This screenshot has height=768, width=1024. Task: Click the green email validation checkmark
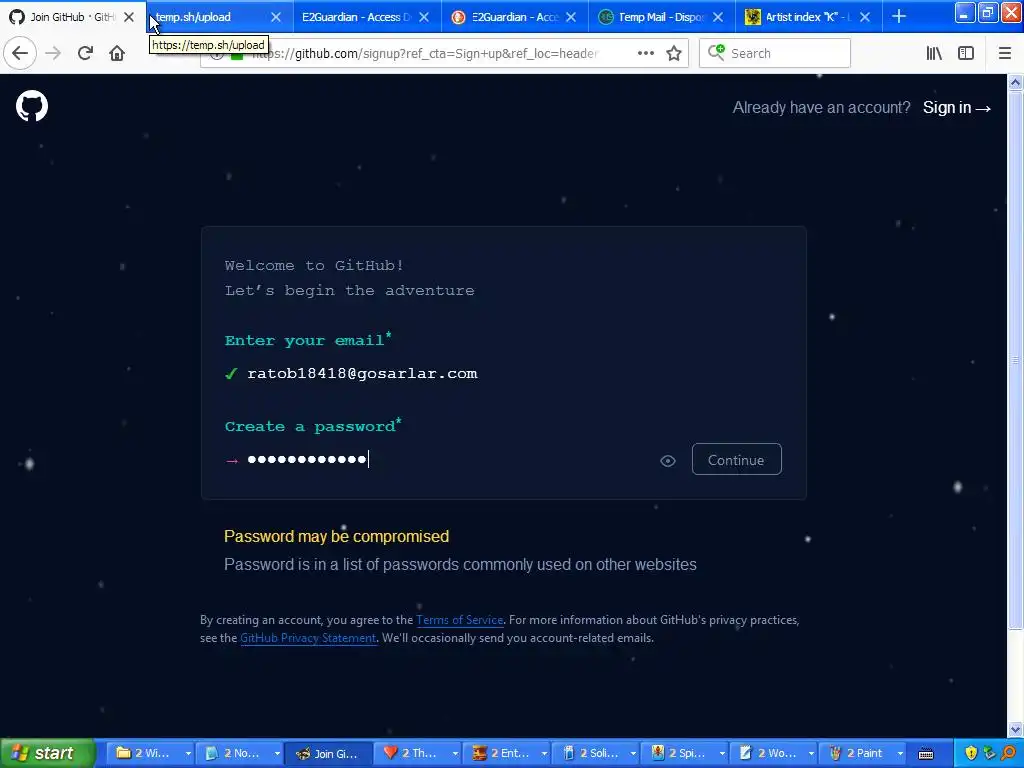(231, 374)
